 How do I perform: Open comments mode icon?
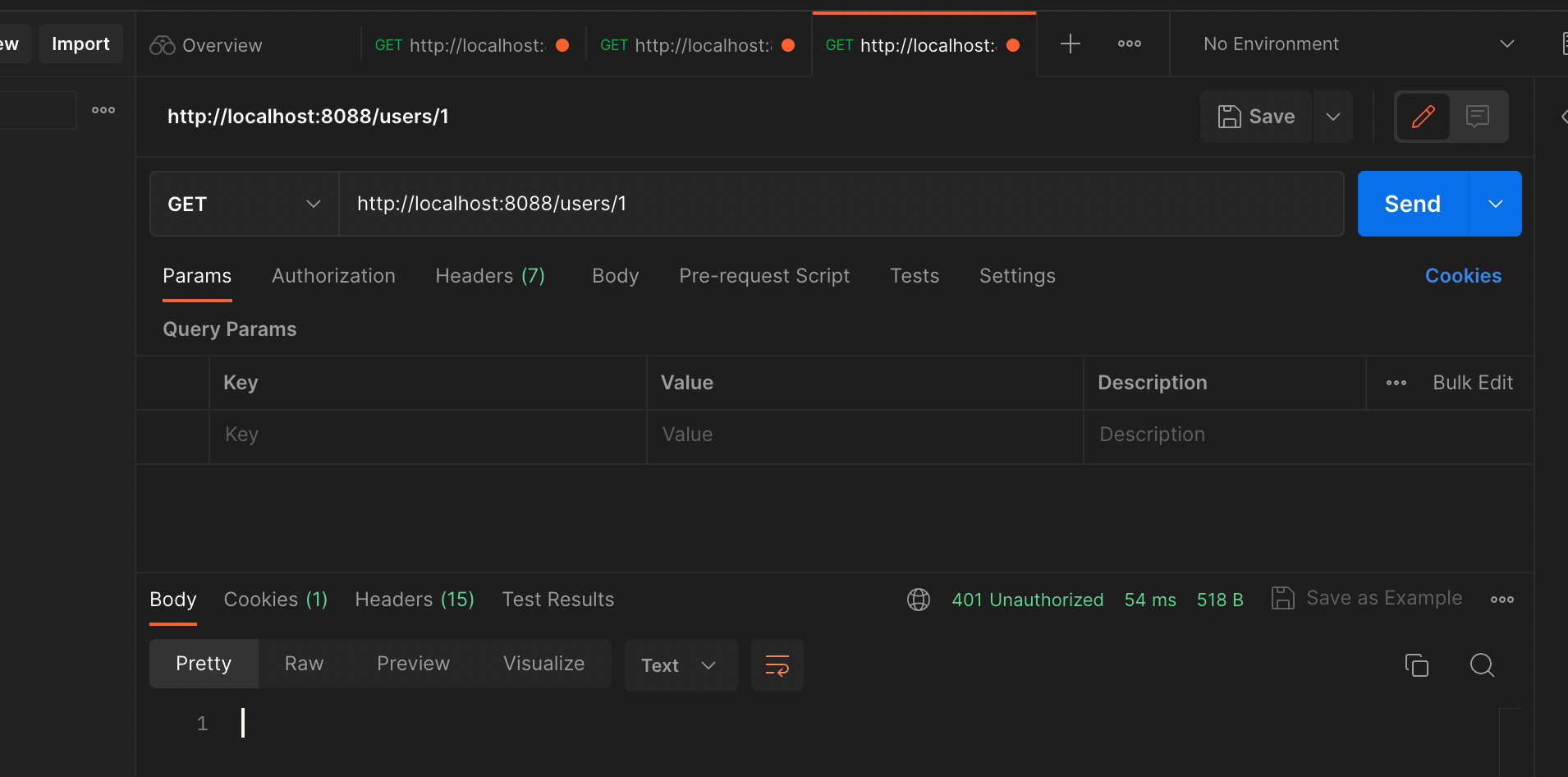(x=1478, y=117)
